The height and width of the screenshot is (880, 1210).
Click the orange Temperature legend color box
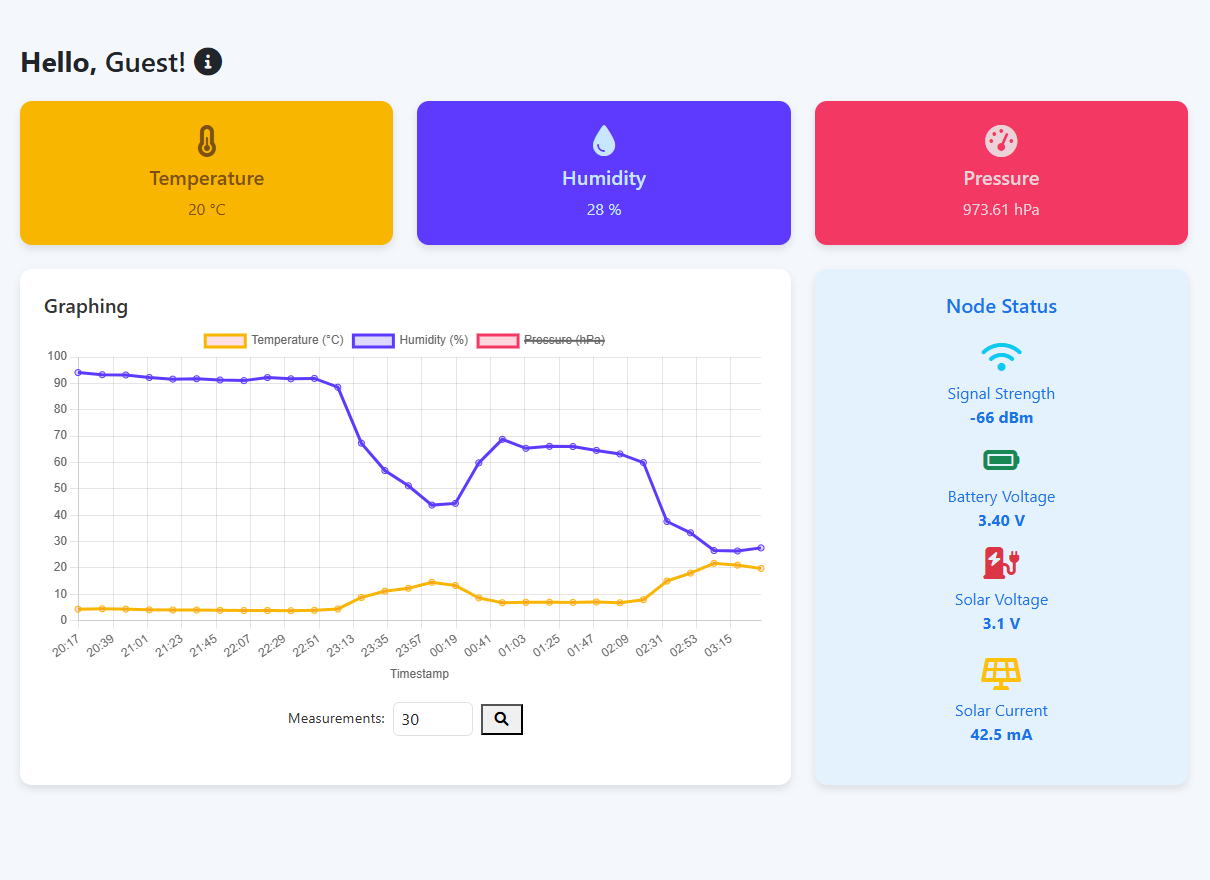[x=225, y=340]
